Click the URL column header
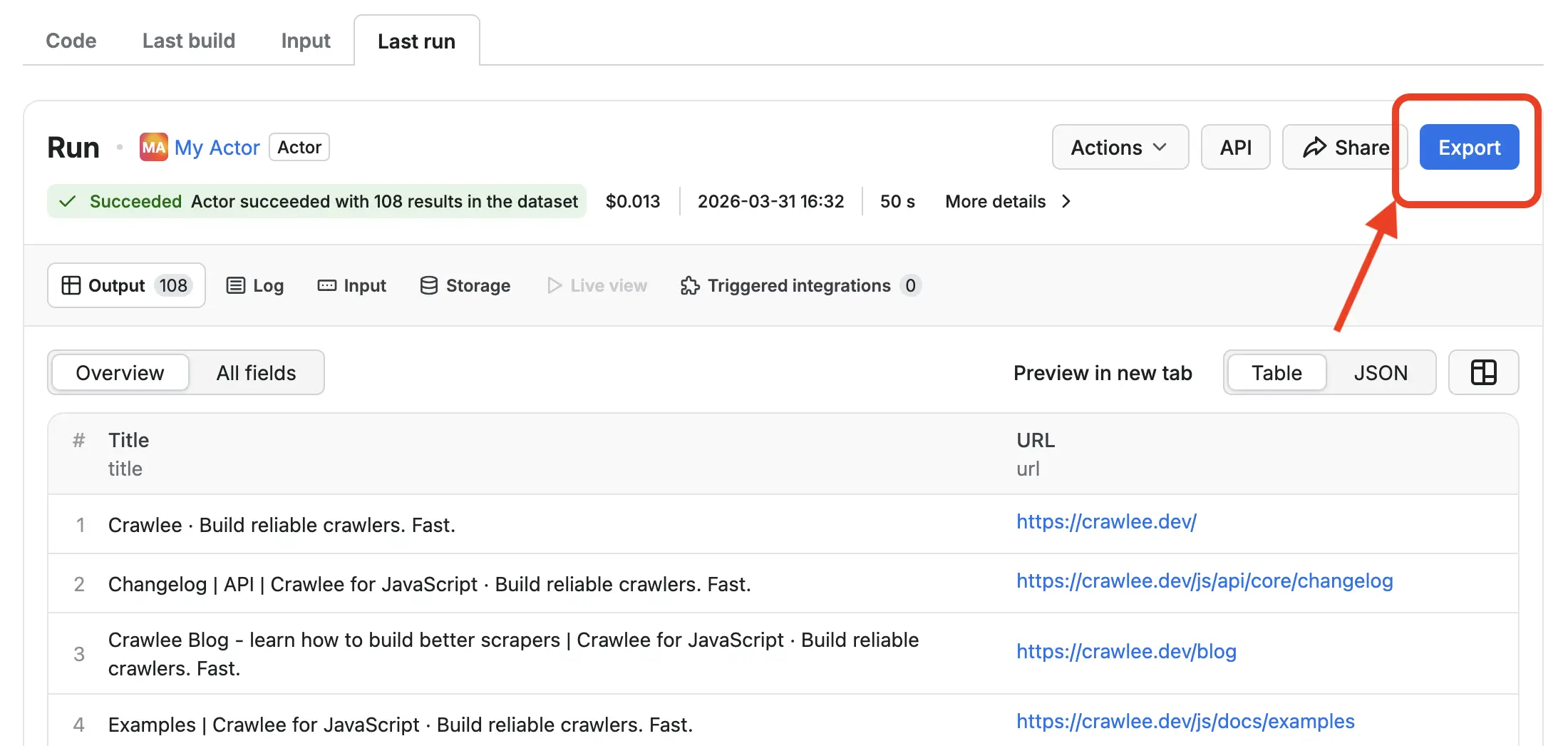Image resolution: width=1568 pixels, height=746 pixels. pos(1036,440)
